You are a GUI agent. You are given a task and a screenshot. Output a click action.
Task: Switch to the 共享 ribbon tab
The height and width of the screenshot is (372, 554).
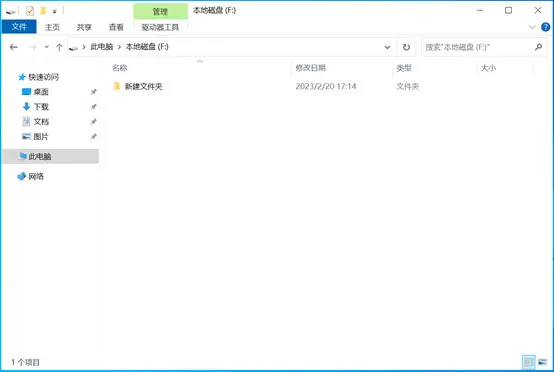point(84,27)
